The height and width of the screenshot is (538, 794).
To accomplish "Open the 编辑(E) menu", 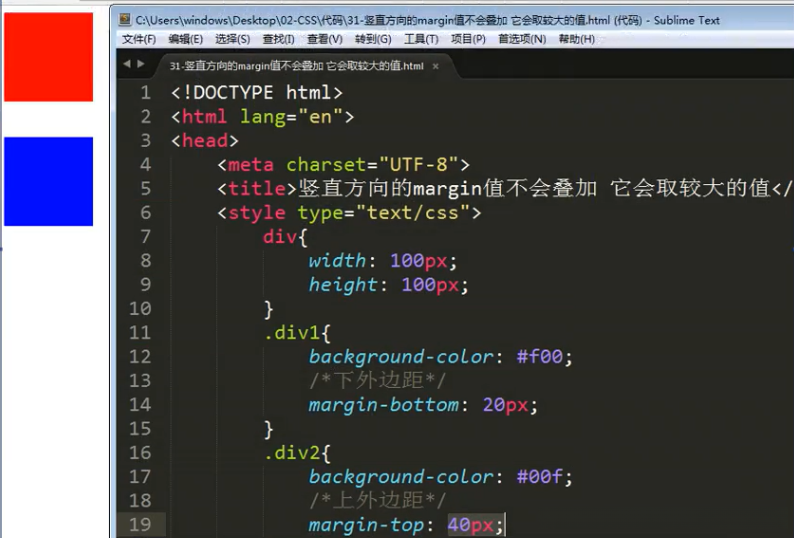I will (185, 39).
